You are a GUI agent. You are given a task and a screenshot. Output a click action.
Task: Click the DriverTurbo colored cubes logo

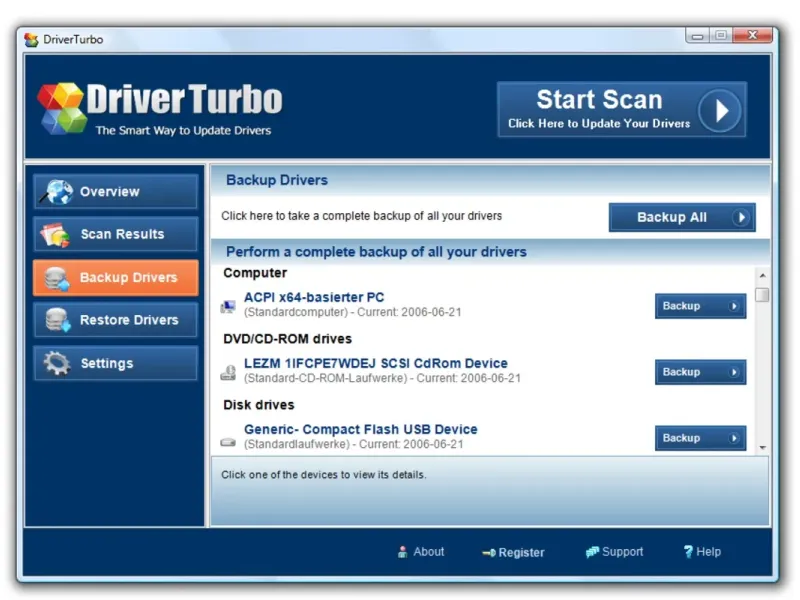62,108
